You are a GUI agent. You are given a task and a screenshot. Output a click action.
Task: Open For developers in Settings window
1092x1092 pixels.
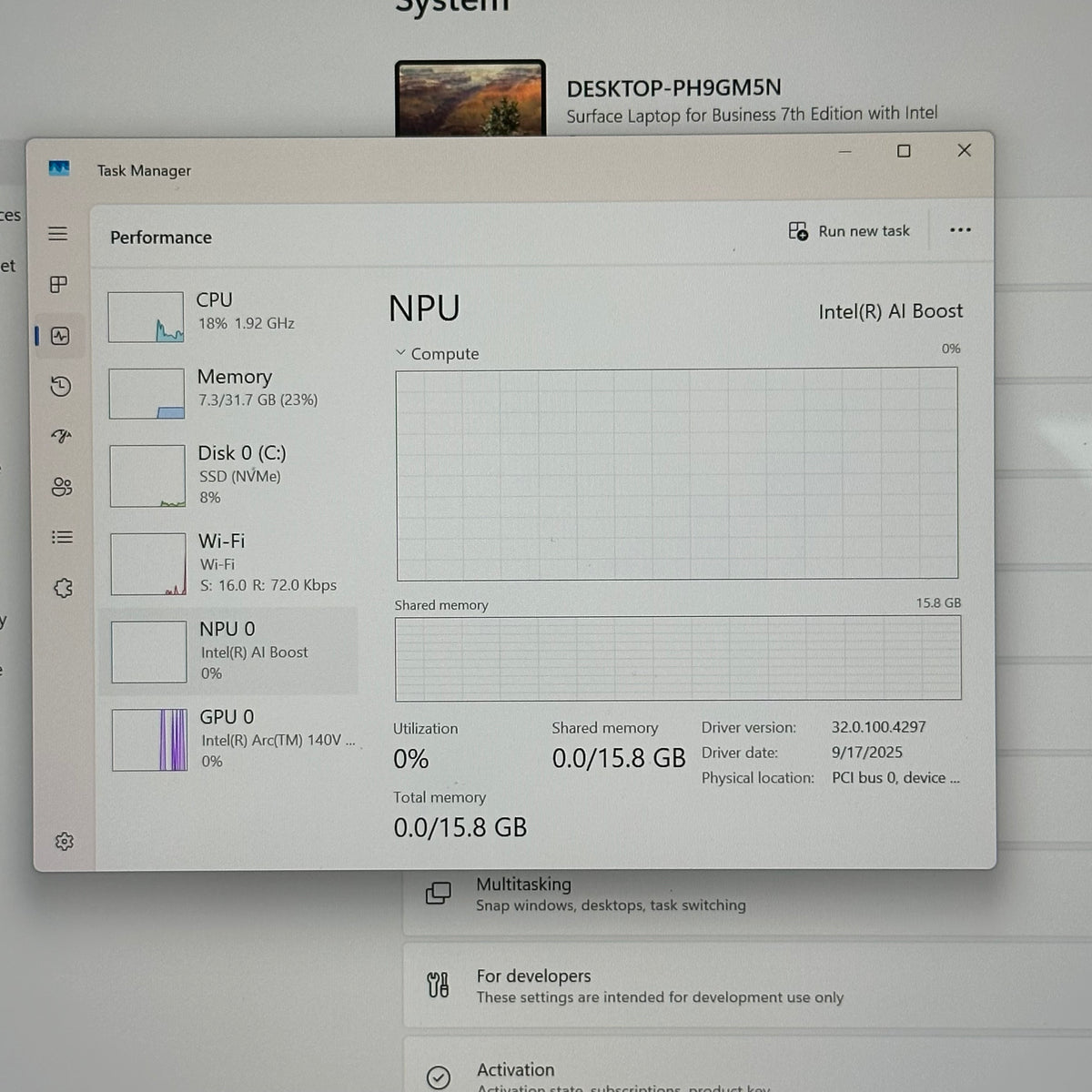tap(748, 986)
